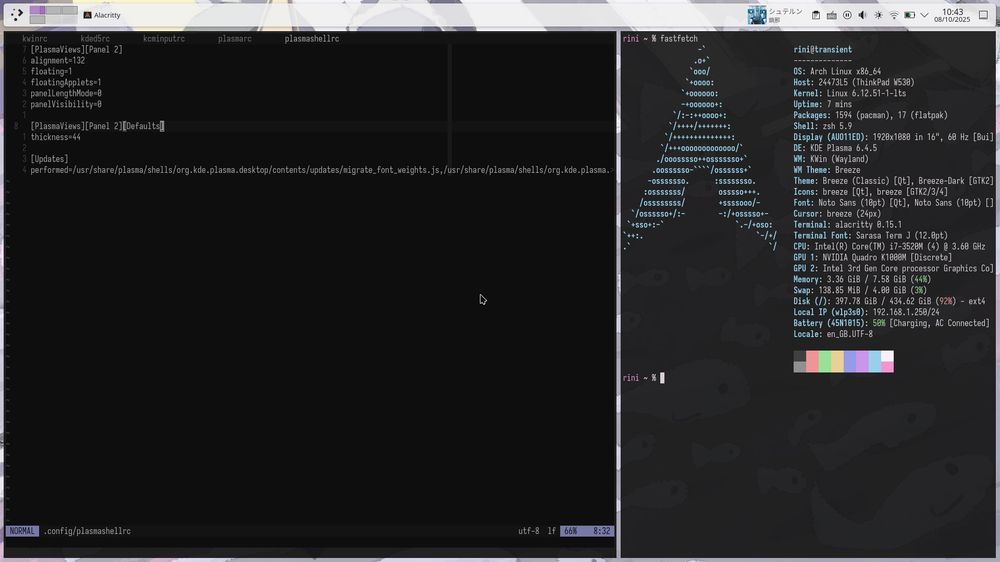Click the .config/plasmashellrc file path in statusline
The image size is (1000, 562).
coord(87,531)
